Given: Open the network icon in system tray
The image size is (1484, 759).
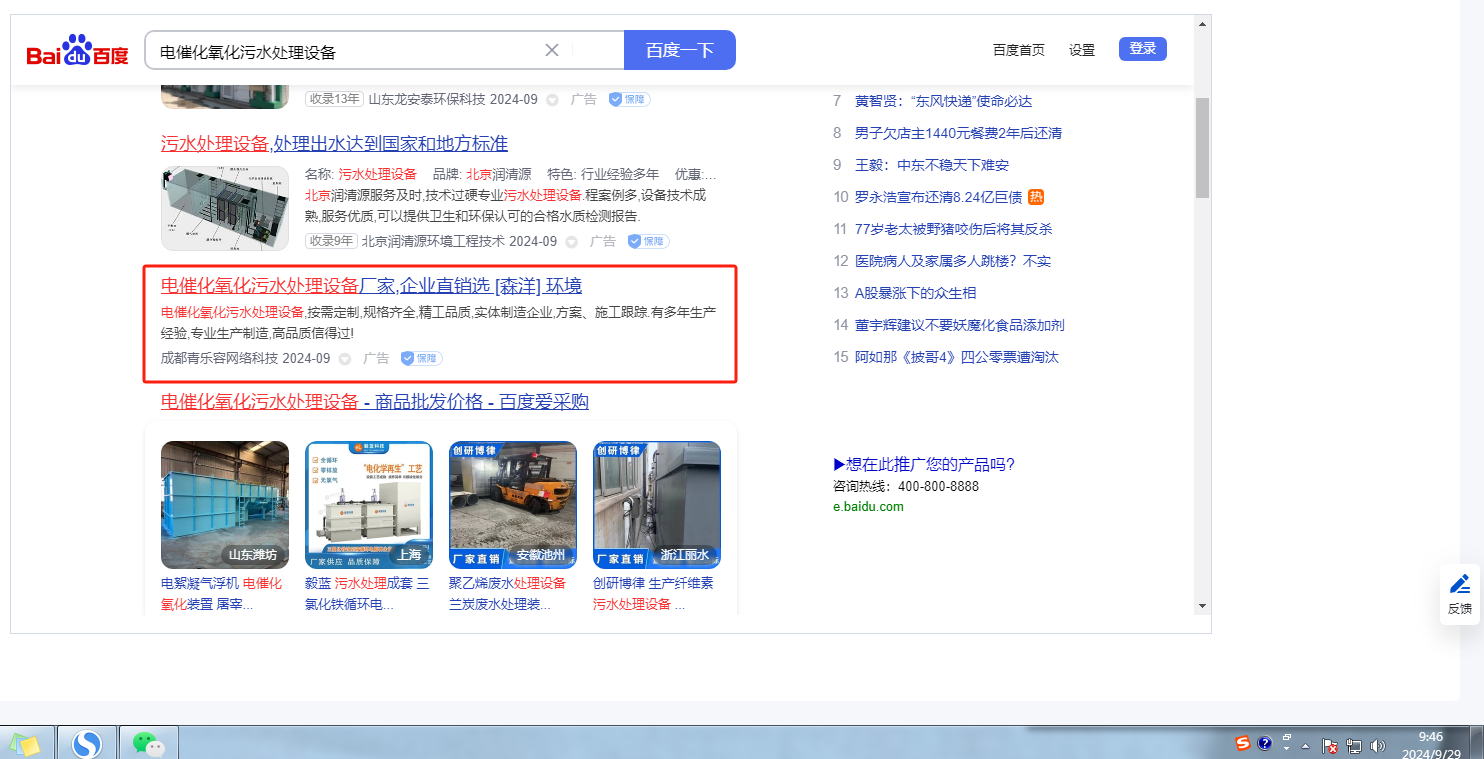Looking at the screenshot, I should click(x=1355, y=745).
